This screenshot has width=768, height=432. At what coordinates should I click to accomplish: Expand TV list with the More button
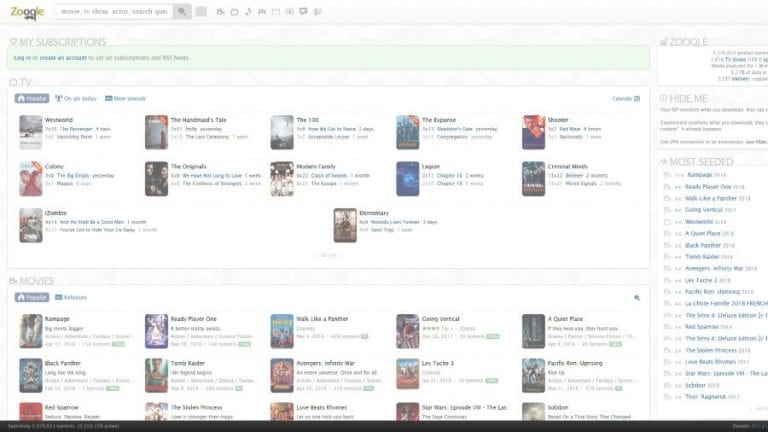coord(329,255)
